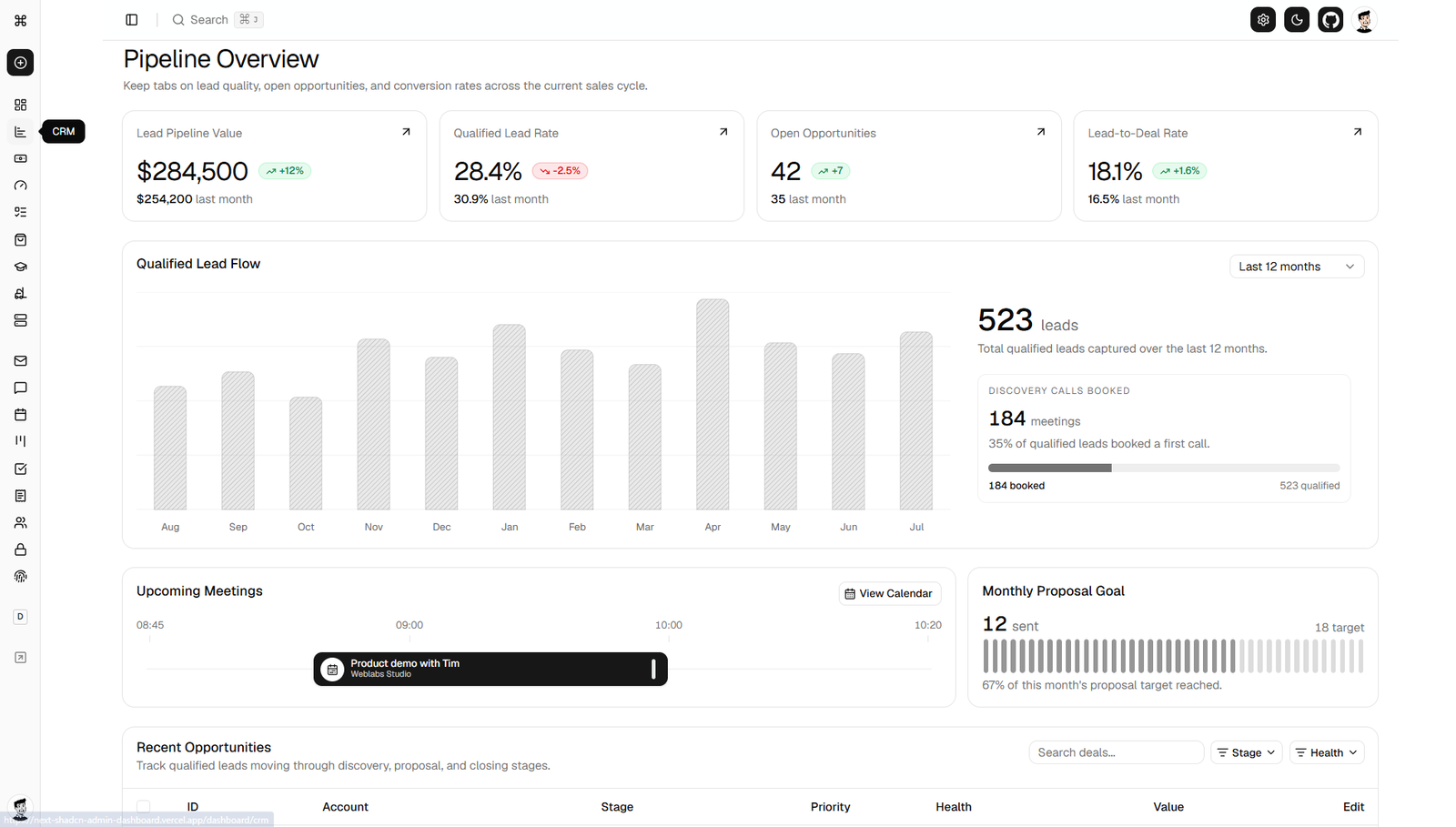Open the fingerprint authentication sidebar icon
The width and height of the screenshot is (1456, 827).
click(x=20, y=576)
